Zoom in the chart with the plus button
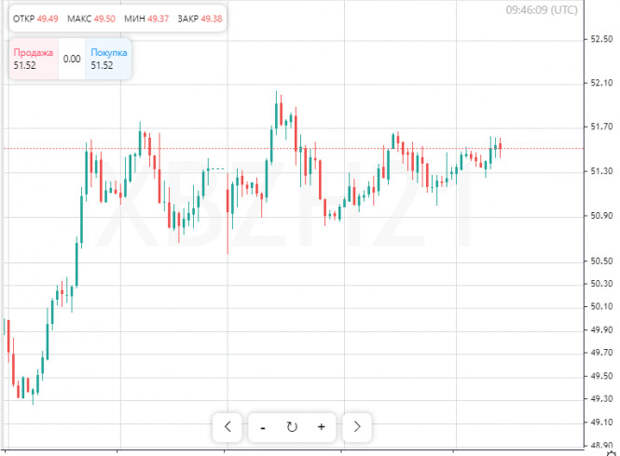620x456 pixels. tap(321, 427)
